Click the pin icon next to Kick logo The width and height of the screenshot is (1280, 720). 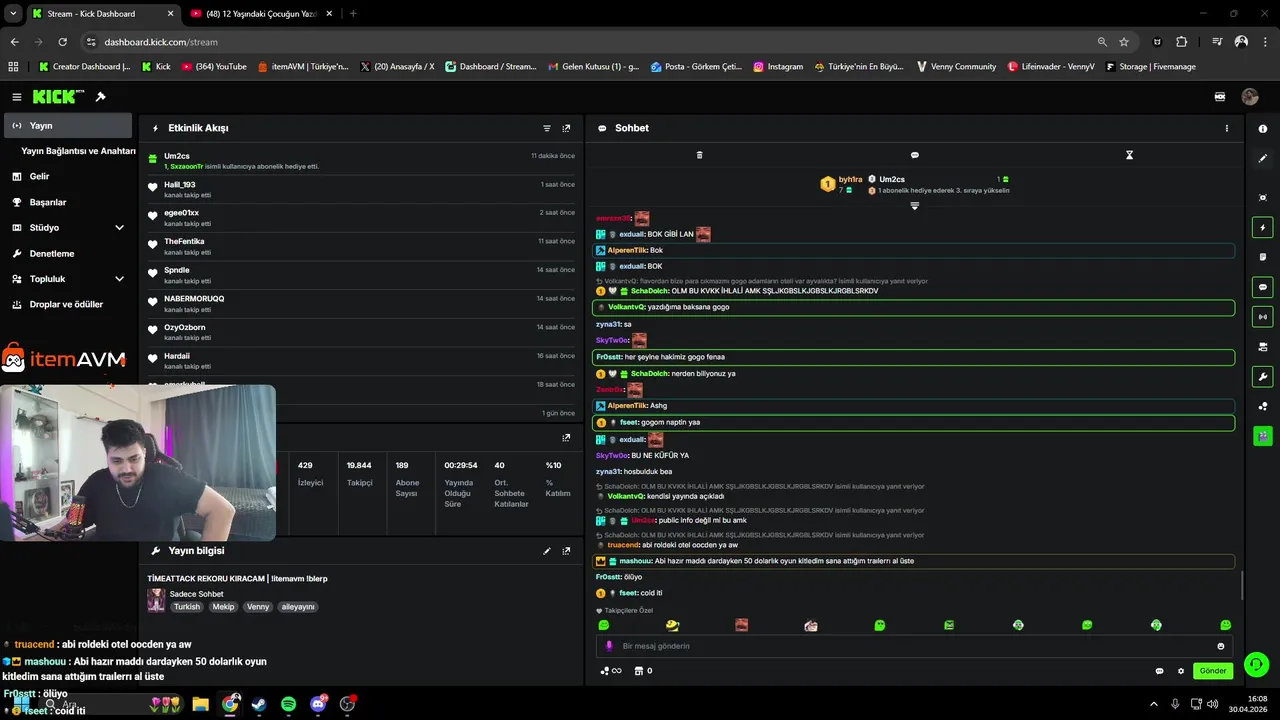(100, 97)
